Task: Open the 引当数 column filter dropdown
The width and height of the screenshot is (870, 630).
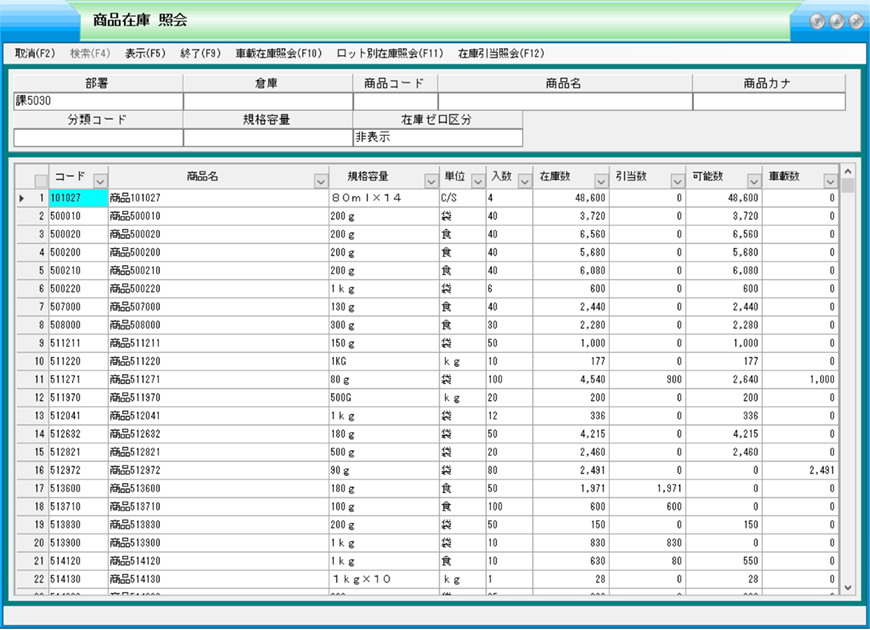Action: (677, 181)
